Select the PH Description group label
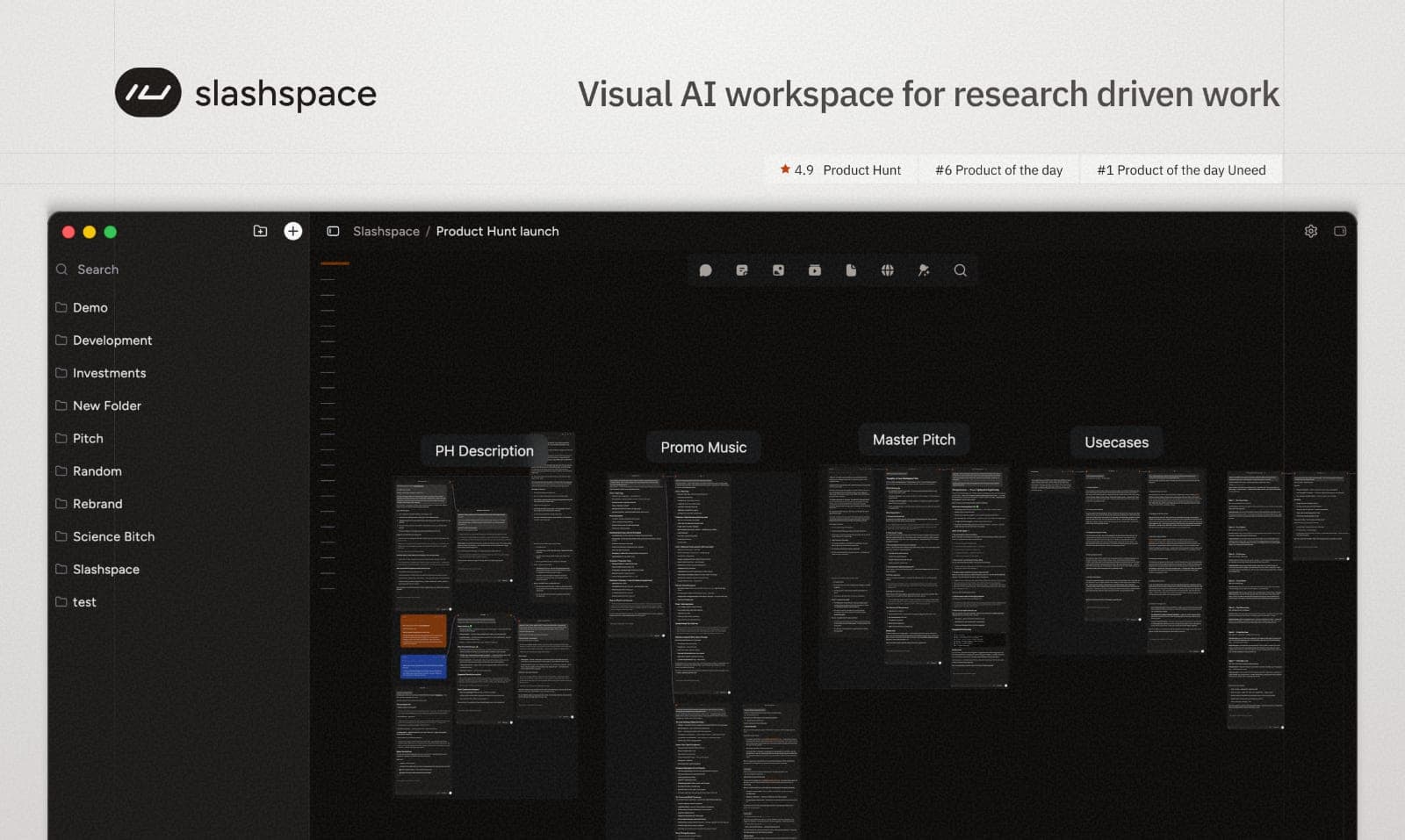Image resolution: width=1405 pixels, height=840 pixels. coord(484,451)
